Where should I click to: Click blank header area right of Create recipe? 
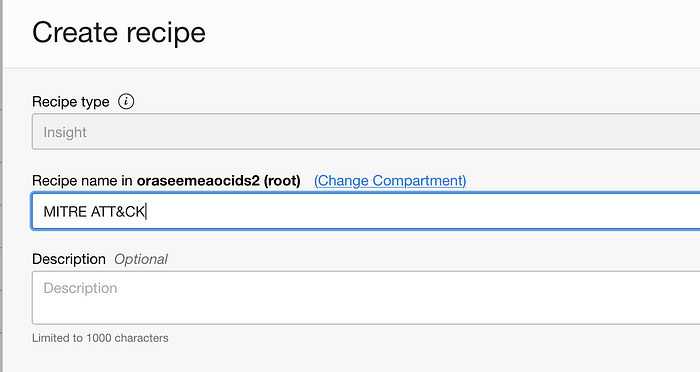click(x=446, y=33)
